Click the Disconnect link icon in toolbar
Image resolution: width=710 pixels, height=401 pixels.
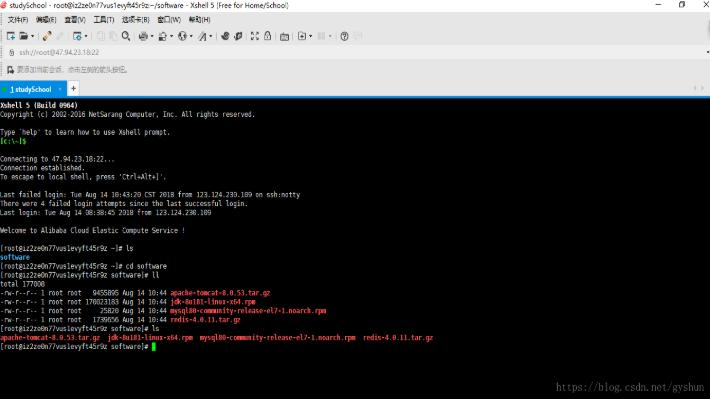pos(60,36)
